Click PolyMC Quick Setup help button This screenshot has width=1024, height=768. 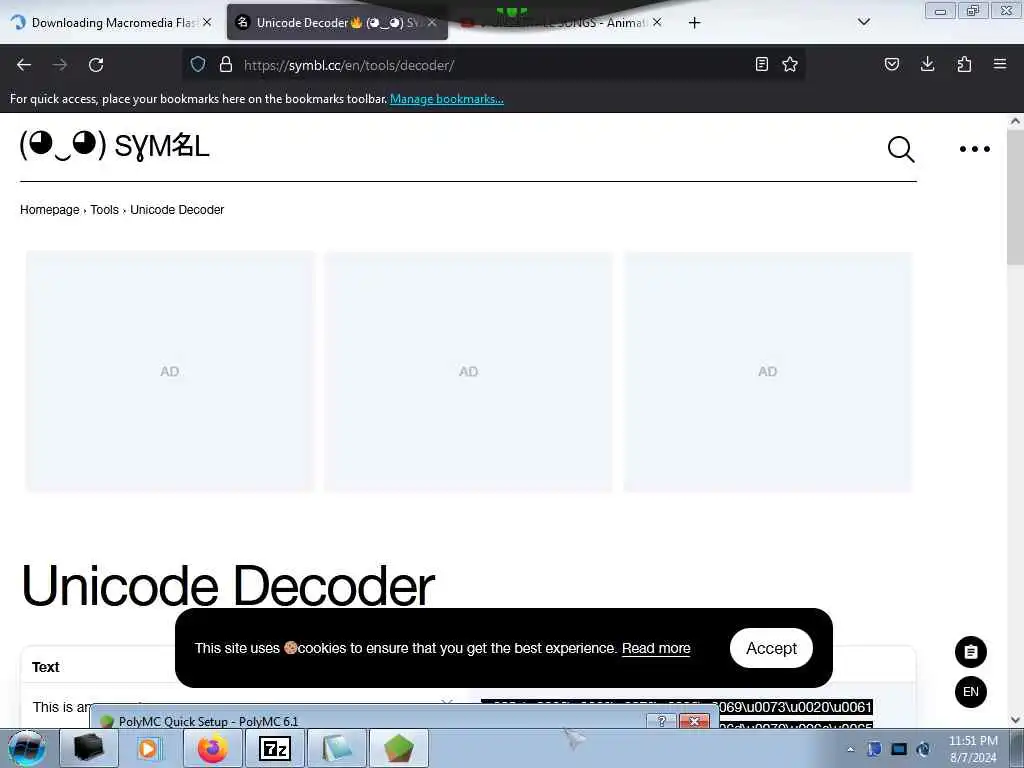(x=661, y=721)
